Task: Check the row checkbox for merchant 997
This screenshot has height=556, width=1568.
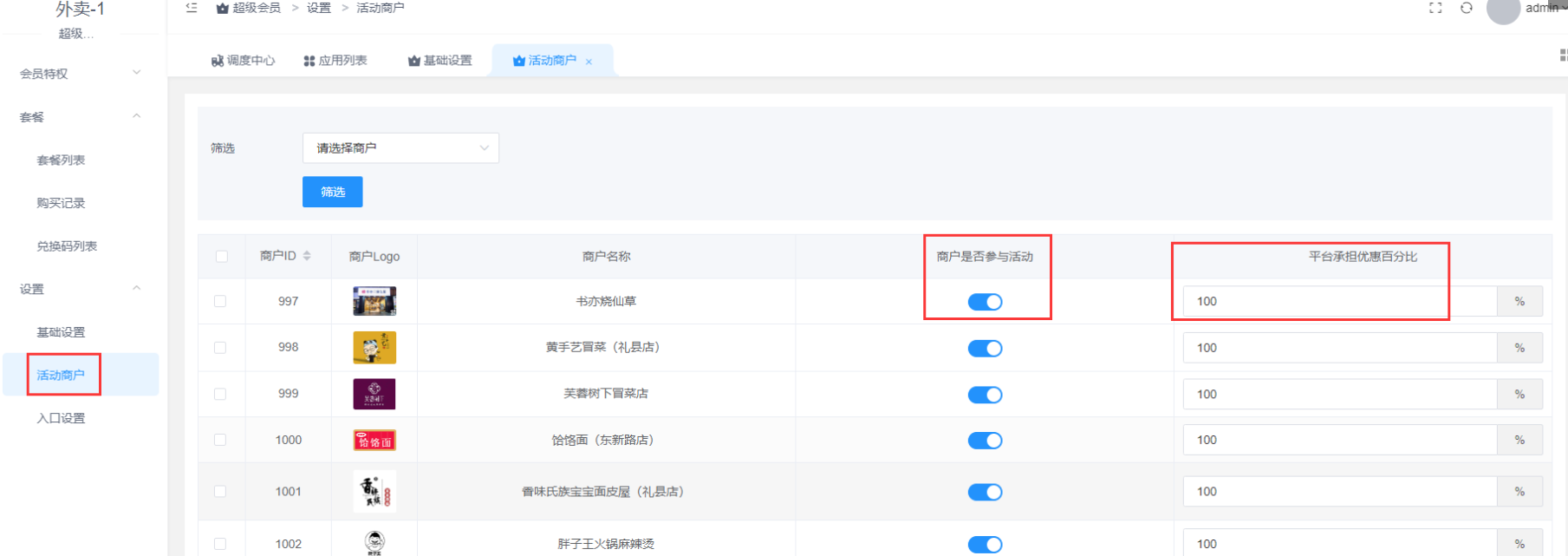Action: pos(220,301)
